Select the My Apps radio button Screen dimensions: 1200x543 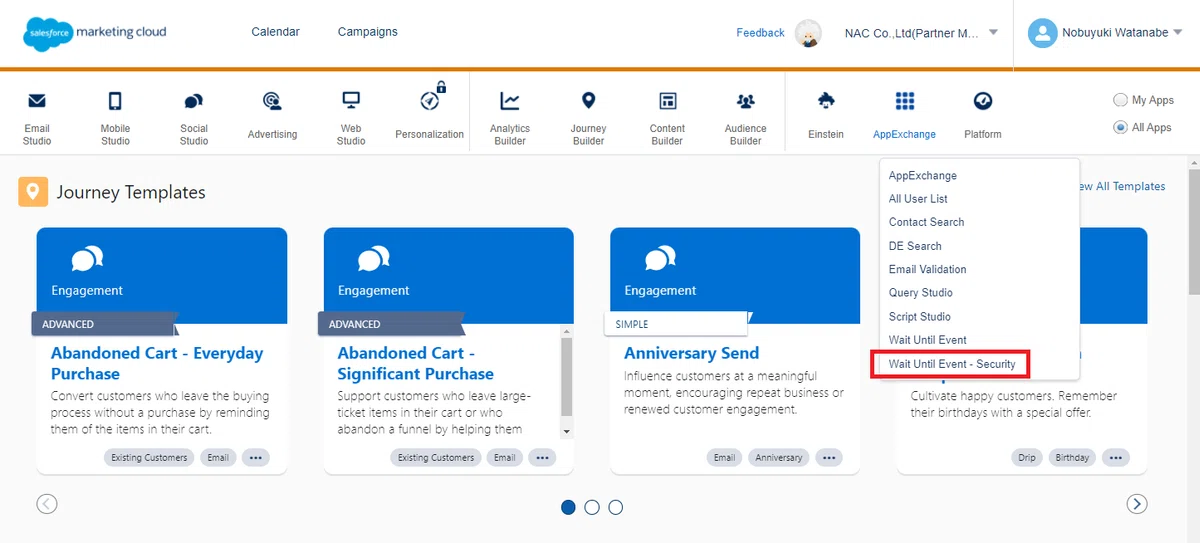click(1120, 100)
